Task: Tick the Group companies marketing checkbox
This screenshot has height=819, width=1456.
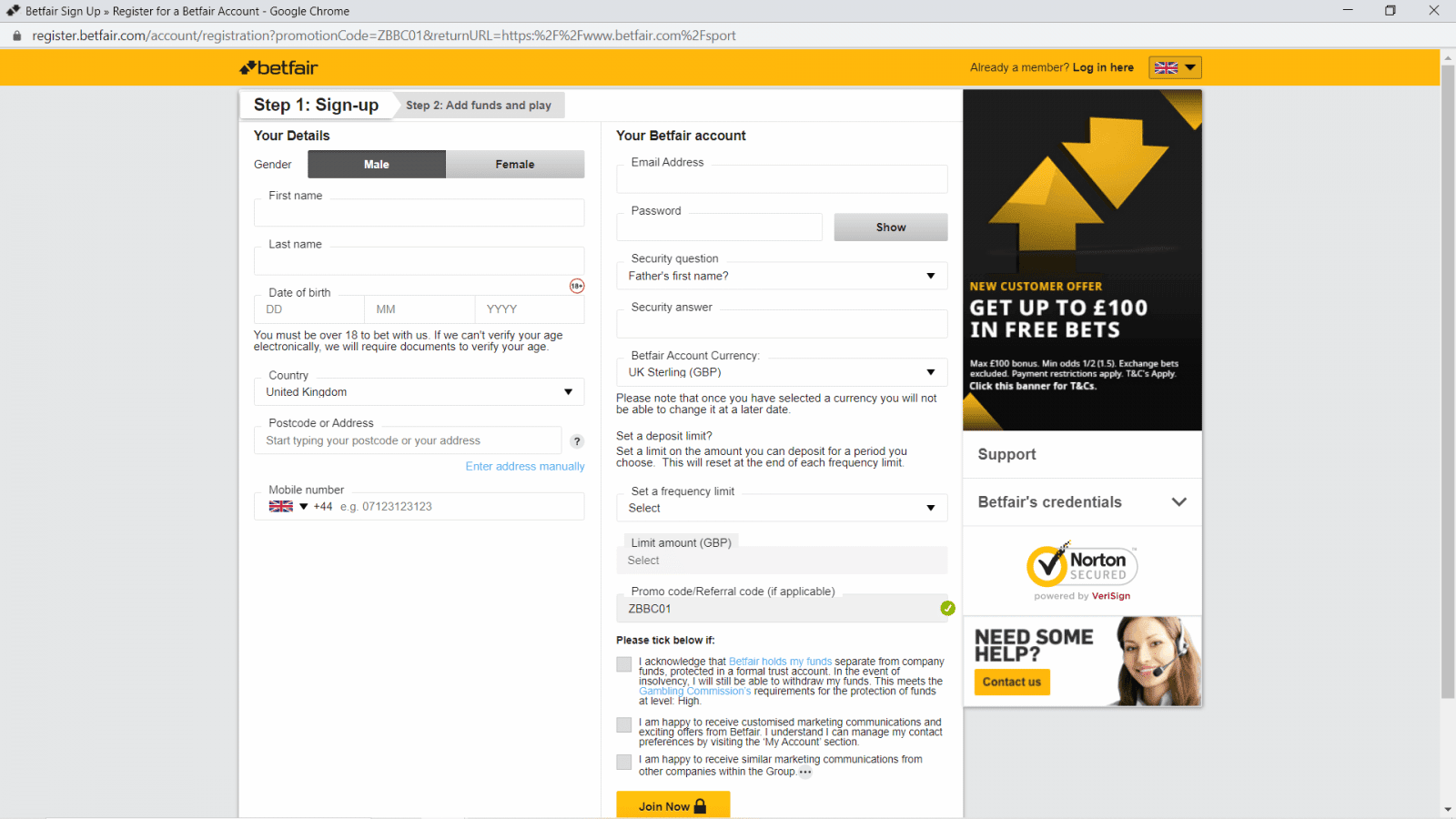Action: point(623,762)
